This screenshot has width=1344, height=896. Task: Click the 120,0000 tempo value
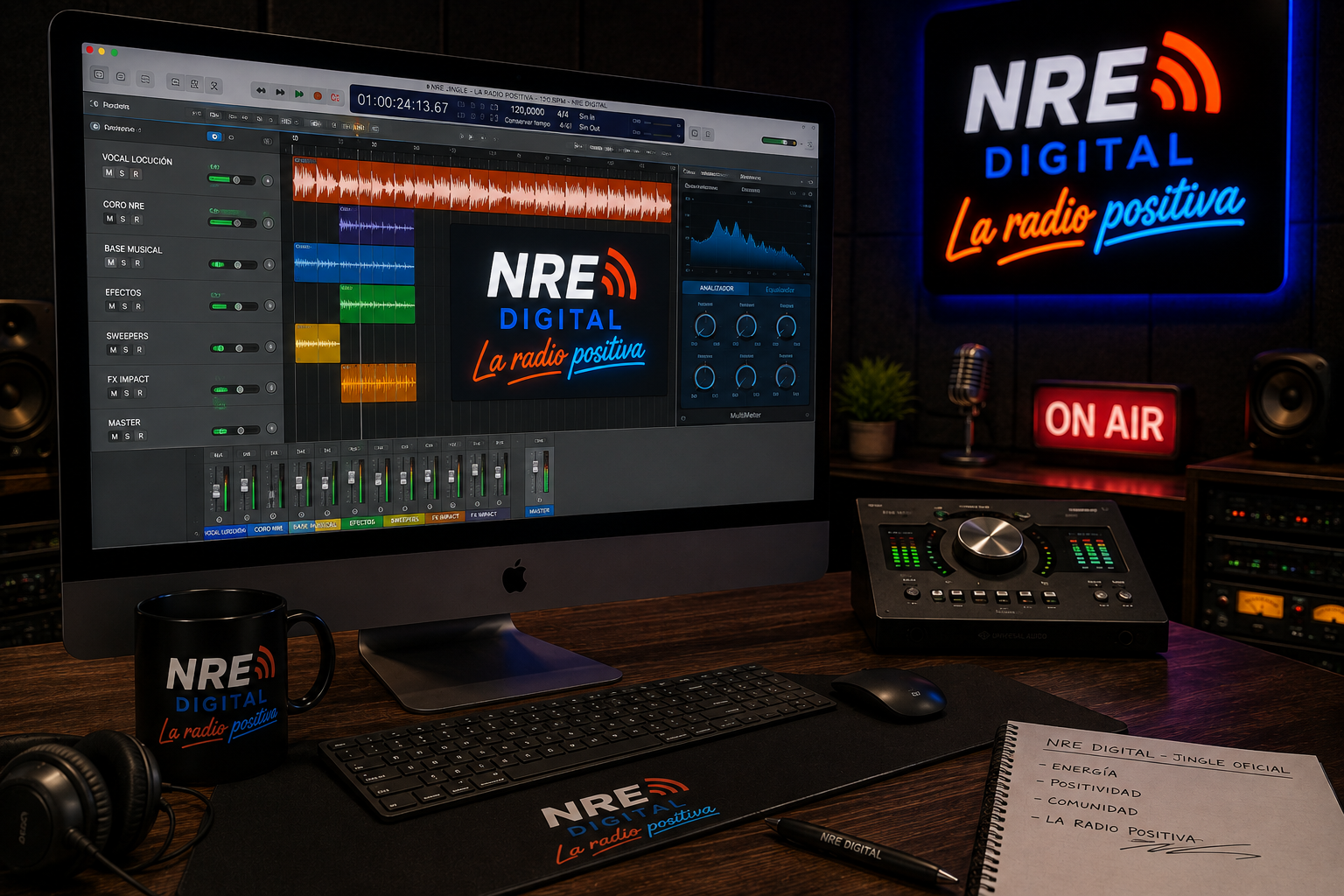click(x=528, y=110)
